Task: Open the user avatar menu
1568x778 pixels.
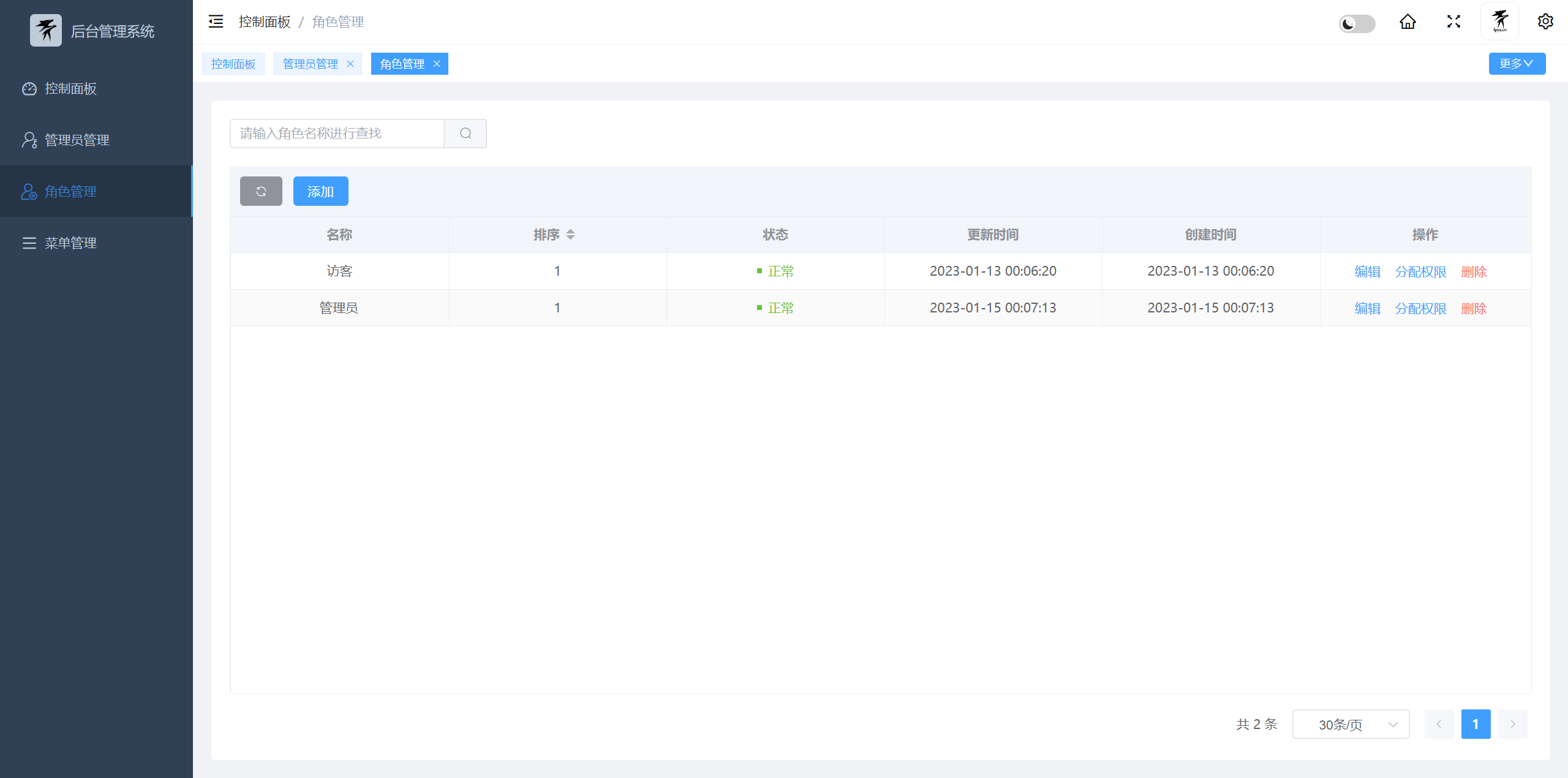Action: pos(1499,21)
